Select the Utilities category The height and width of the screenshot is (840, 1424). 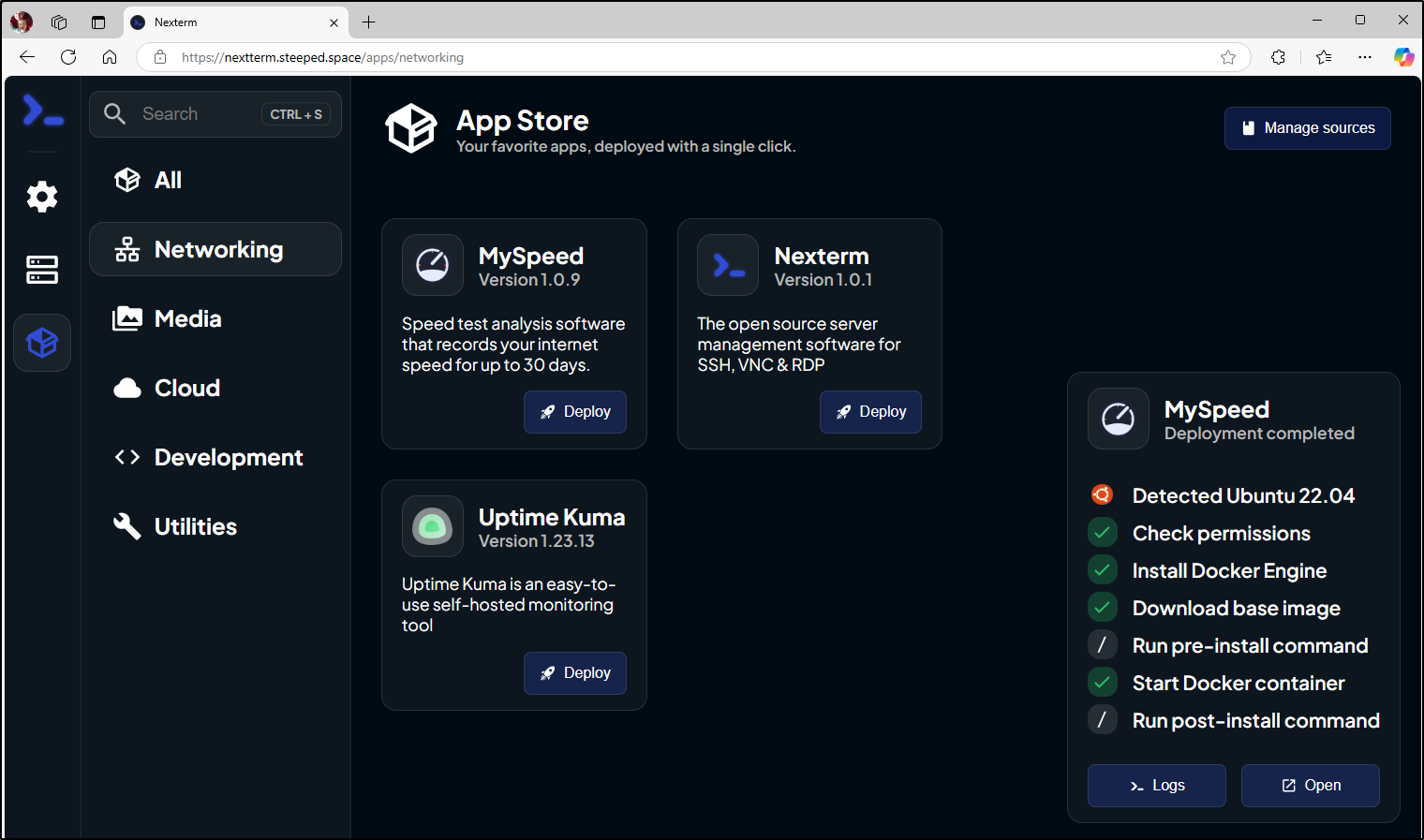point(215,526)
